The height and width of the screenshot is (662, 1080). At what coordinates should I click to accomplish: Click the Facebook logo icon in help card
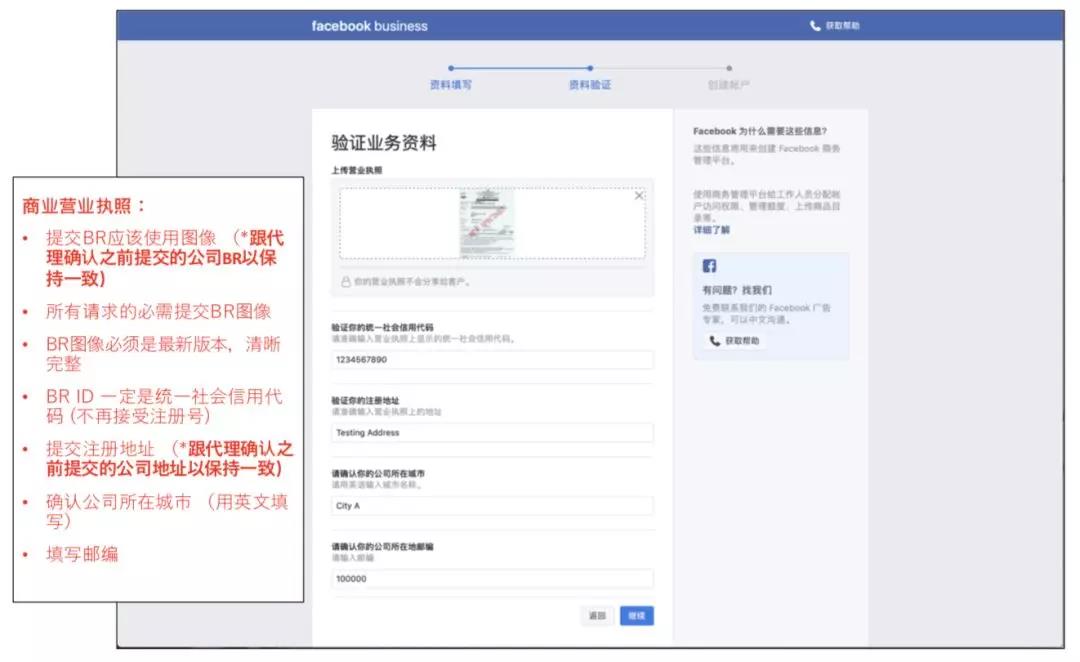(709, 266)
